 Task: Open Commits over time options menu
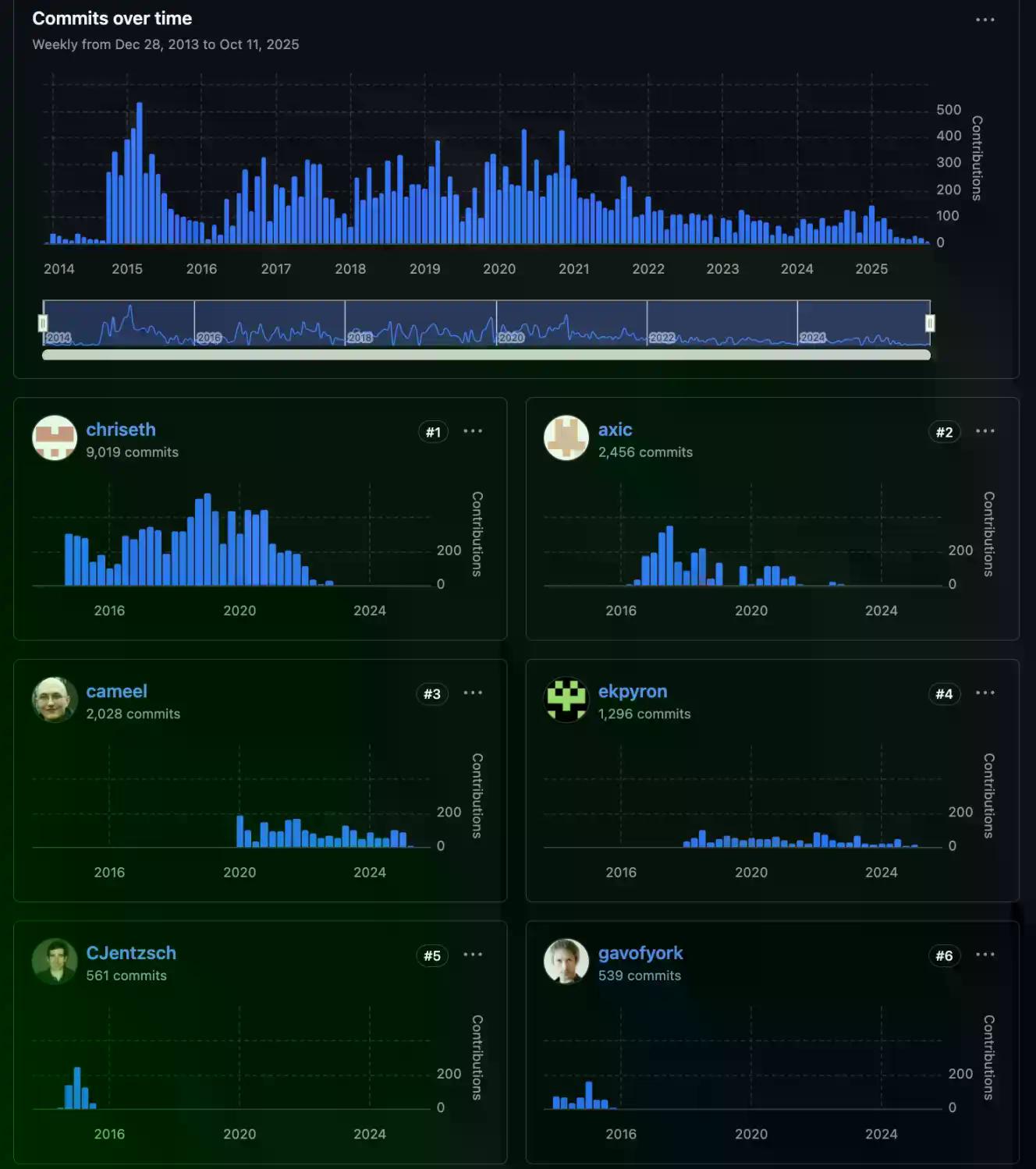(985, 19)
